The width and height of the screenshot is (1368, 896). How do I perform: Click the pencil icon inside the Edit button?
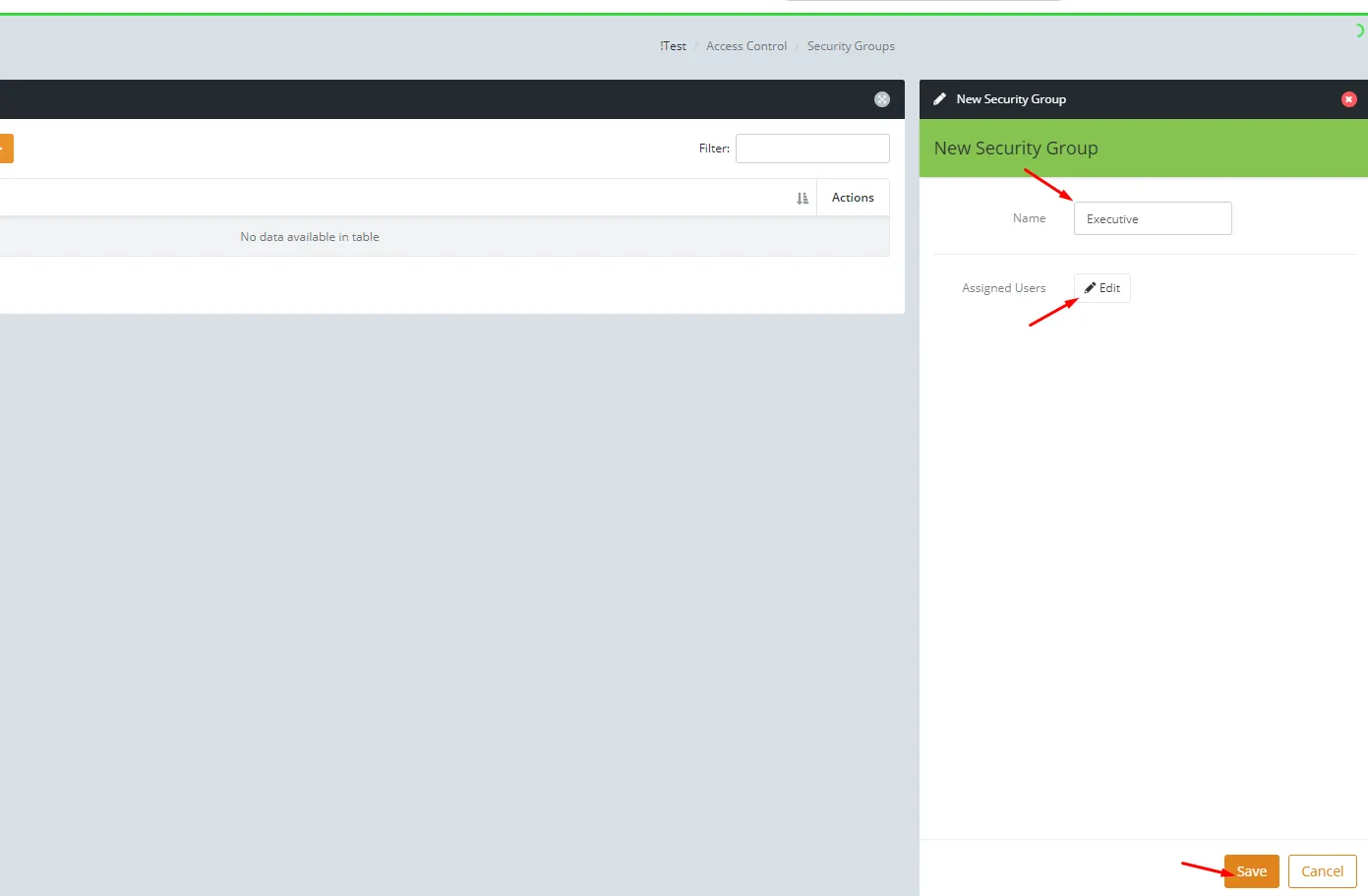[1092, 287]
